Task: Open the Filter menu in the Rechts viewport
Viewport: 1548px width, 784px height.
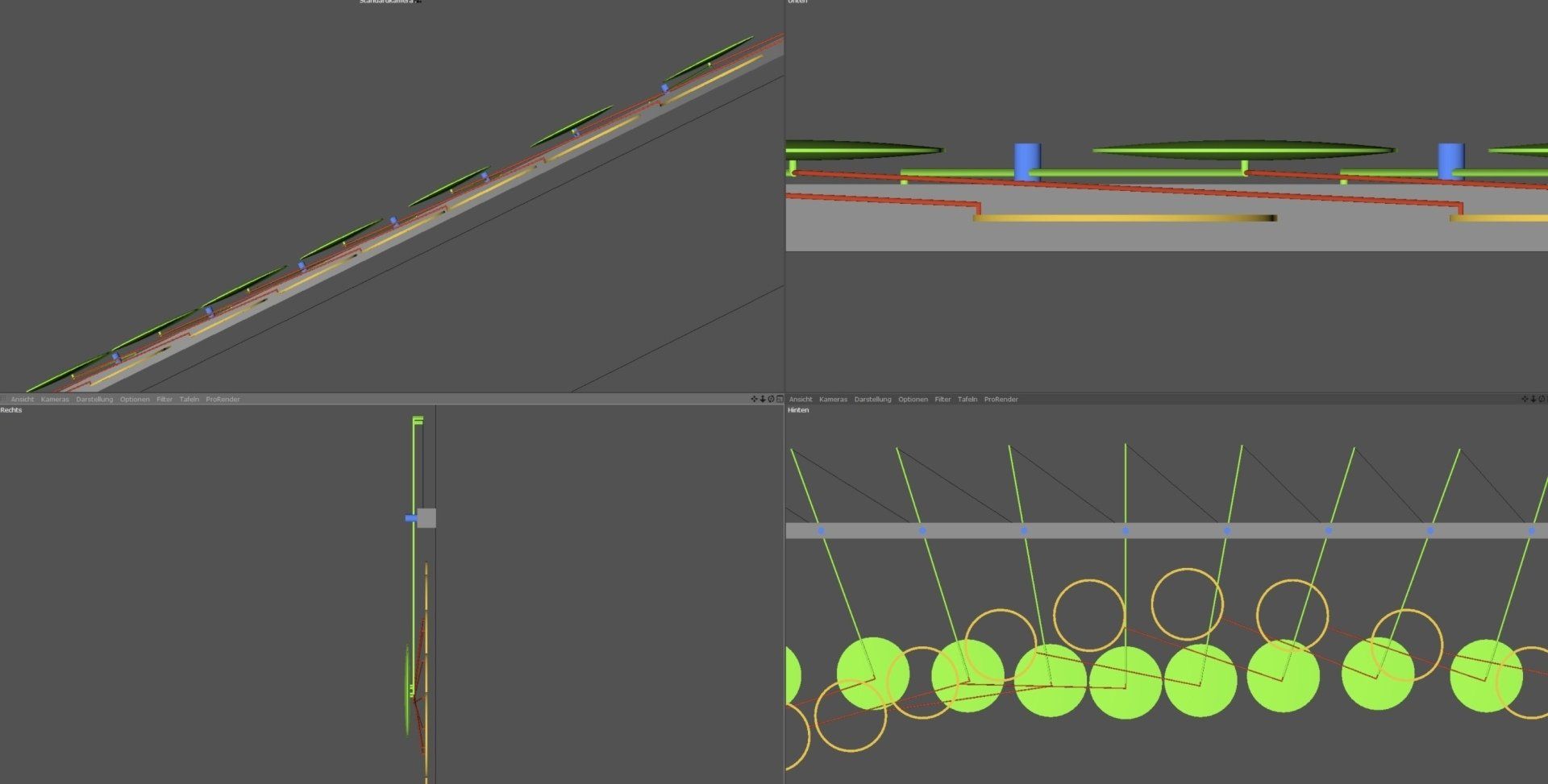Action: coord(164,400)
